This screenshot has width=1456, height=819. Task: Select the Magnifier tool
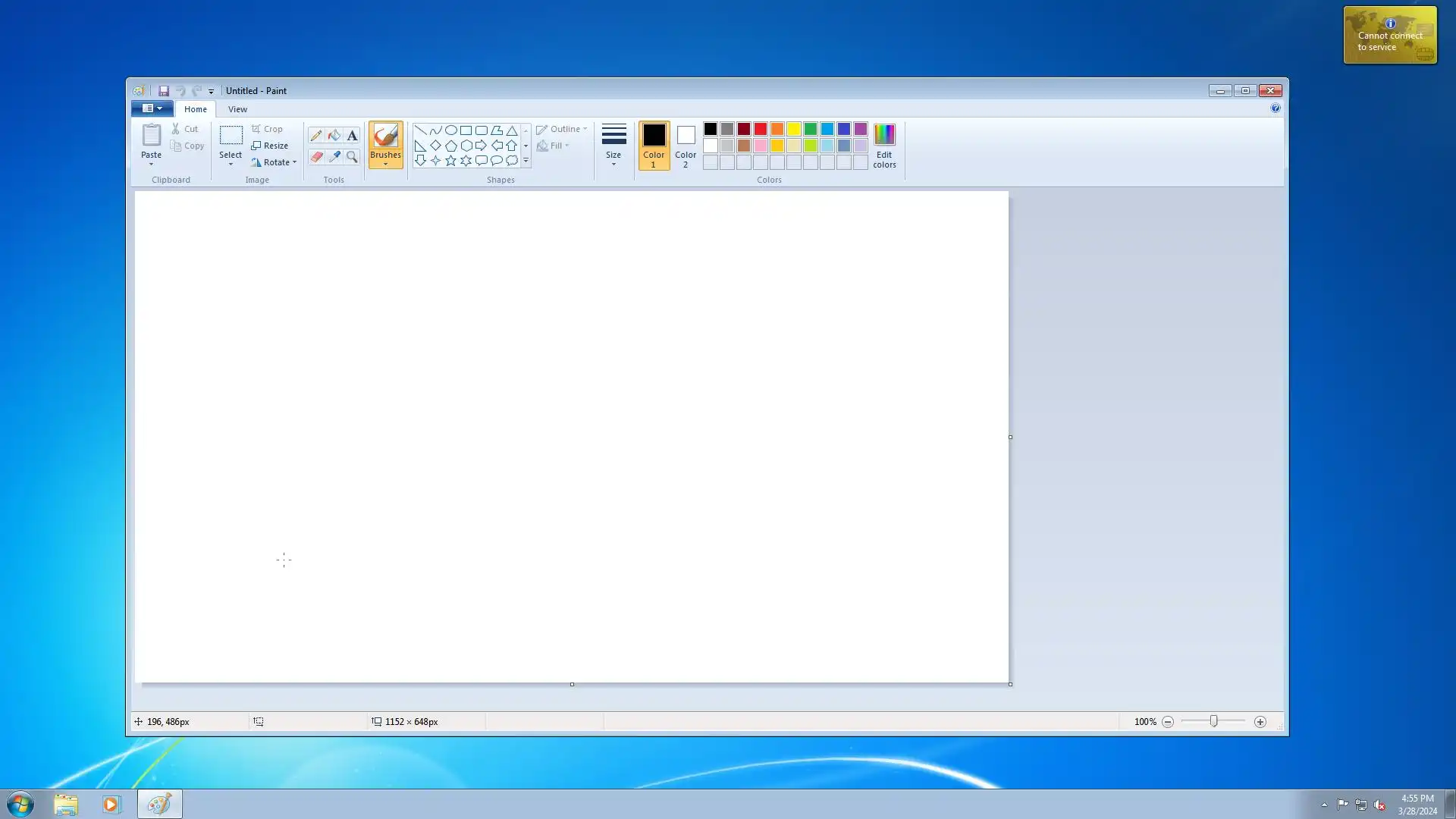coord(352,157)
